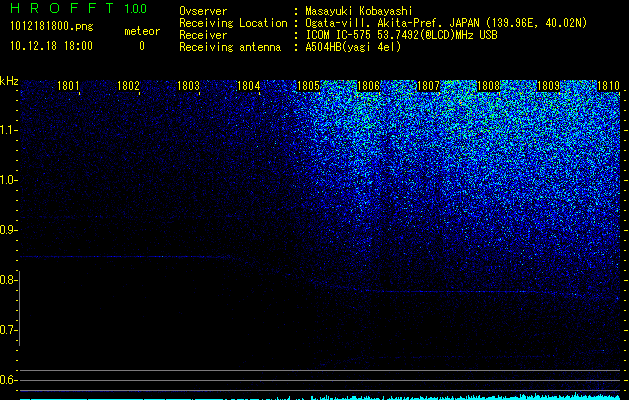Click the cyan signal level graph at bottom

pos(450,396)
